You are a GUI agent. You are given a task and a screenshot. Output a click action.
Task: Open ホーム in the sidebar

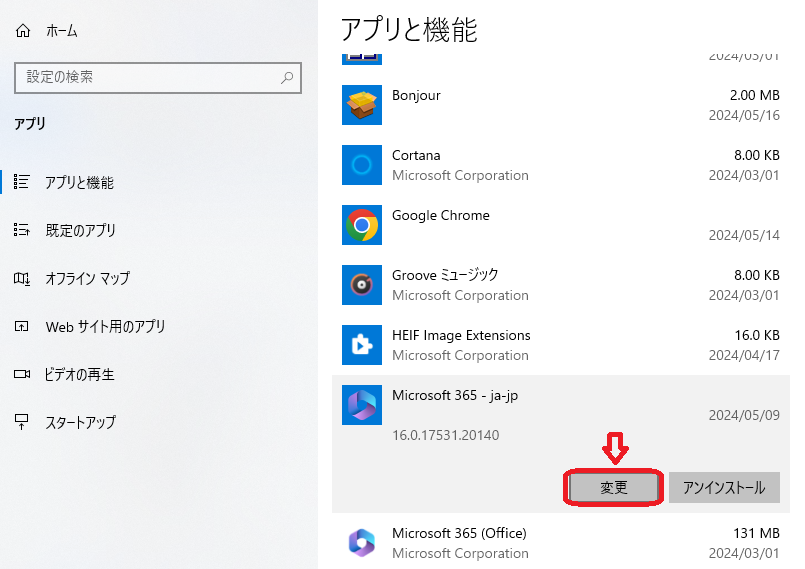[62, 31]
